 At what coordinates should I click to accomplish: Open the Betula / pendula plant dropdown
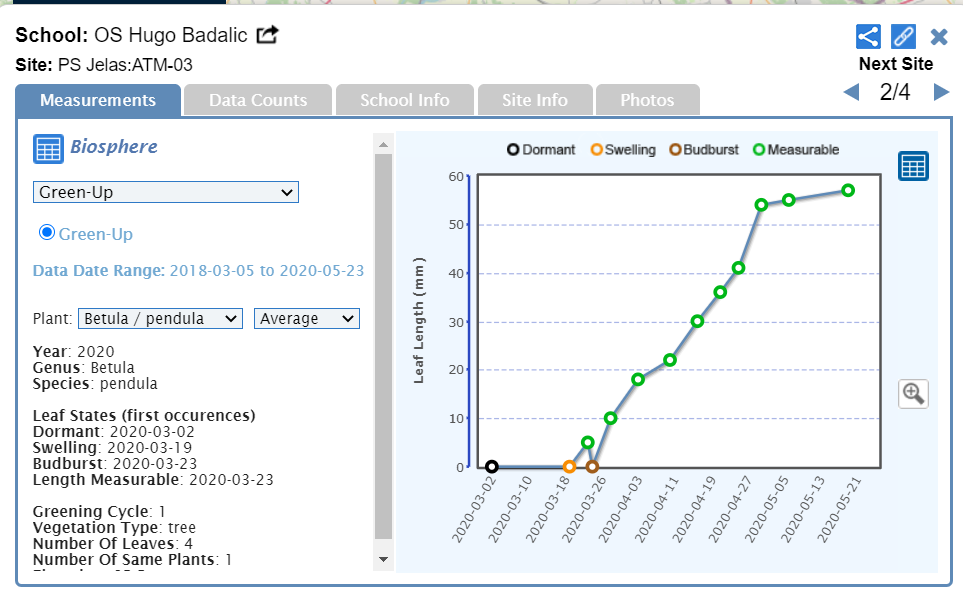tap(160, 318)
